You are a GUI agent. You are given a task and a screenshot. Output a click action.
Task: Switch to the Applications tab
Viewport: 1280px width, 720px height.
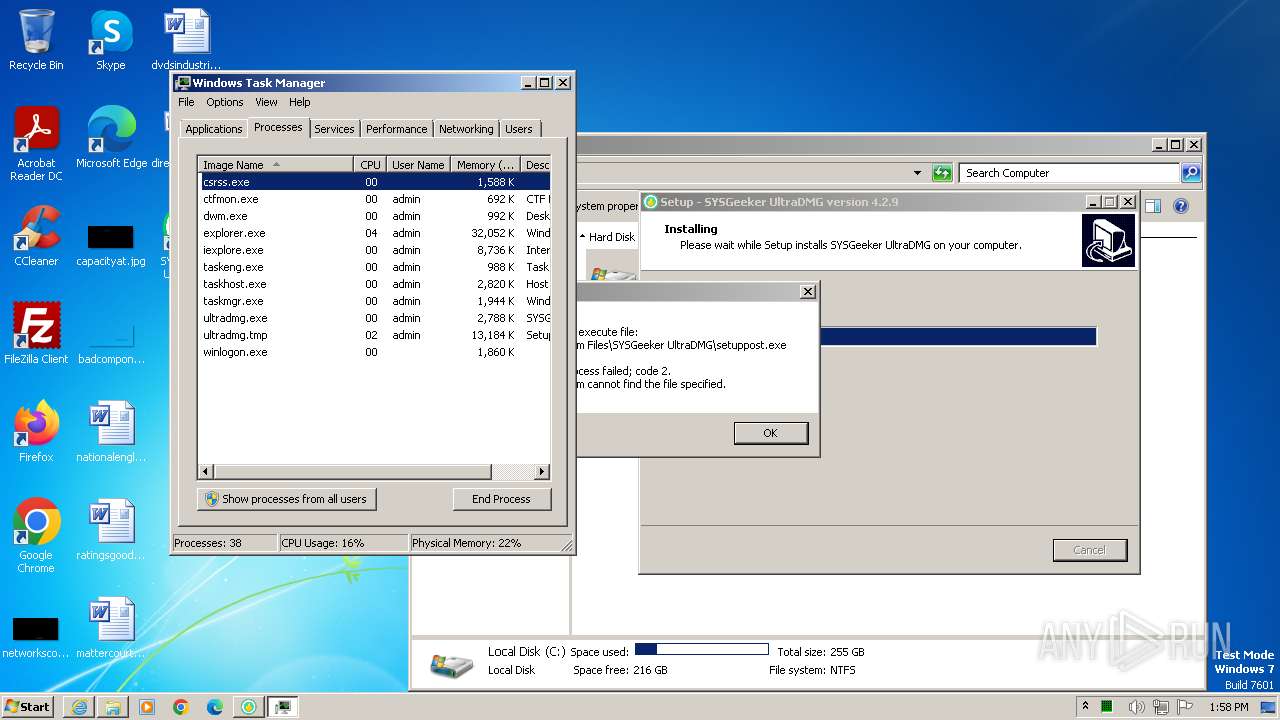214,129
